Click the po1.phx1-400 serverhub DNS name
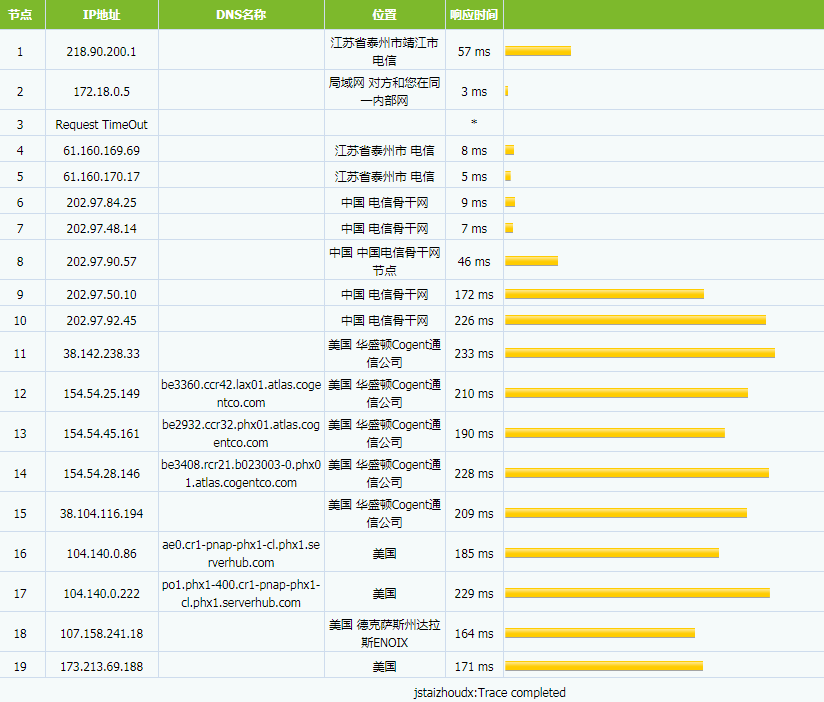The image size is (824, 702). (x=240, y=593)
